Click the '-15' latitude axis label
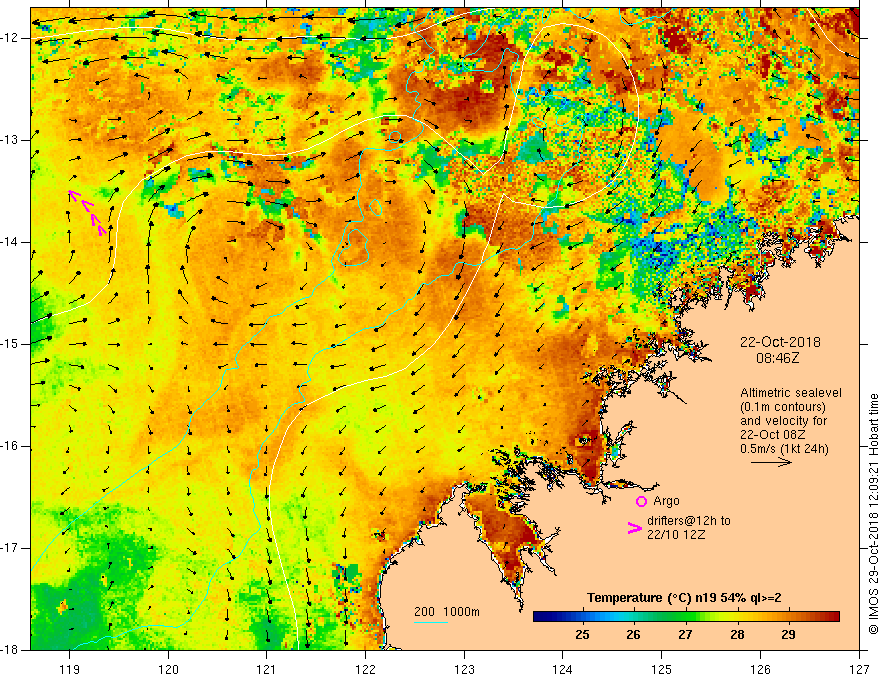 tap(11, 344)
